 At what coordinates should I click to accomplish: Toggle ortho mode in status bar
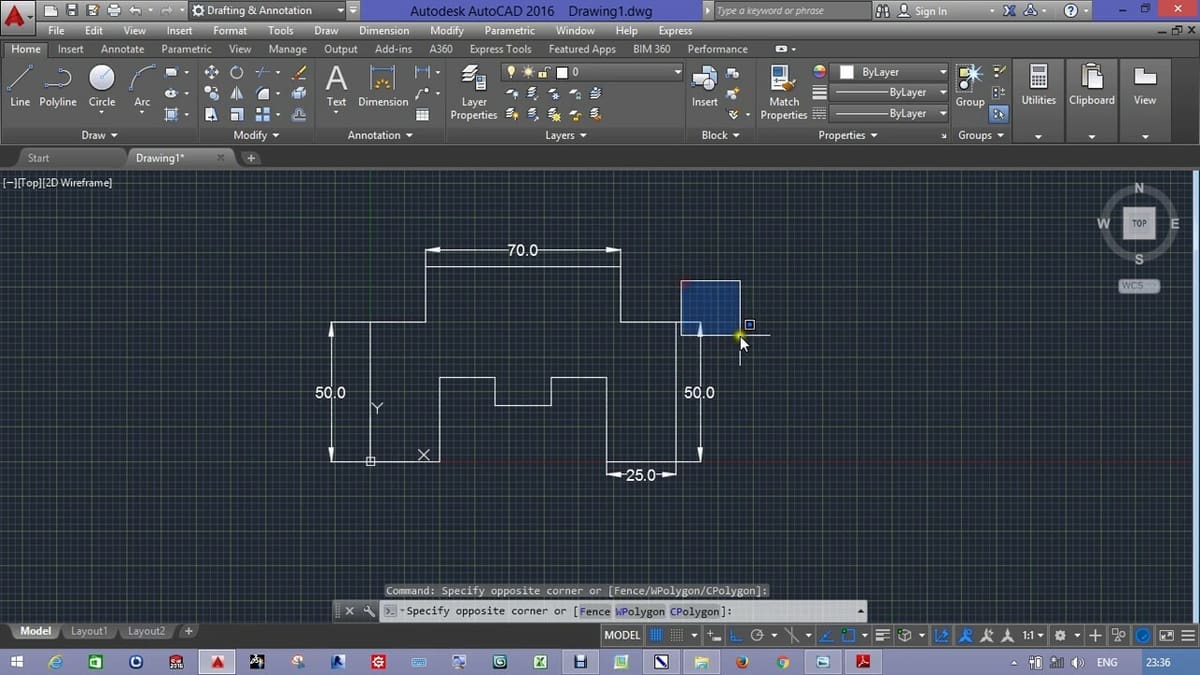click(734, 635)
